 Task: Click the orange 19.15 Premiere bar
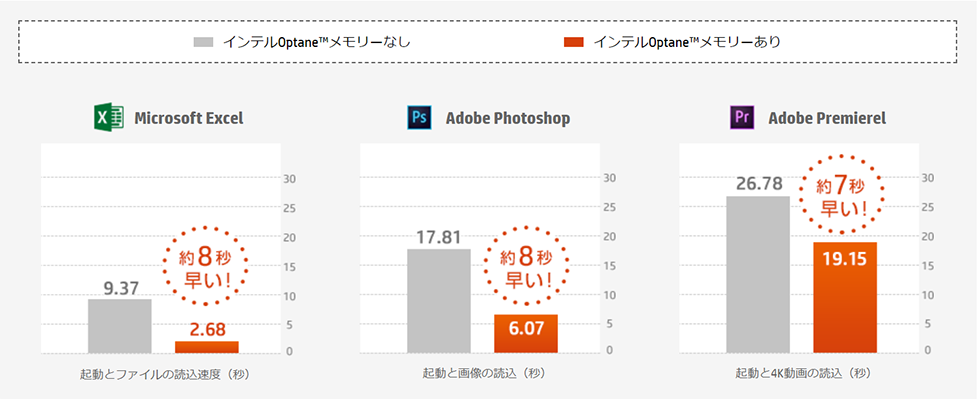pos(845,298)
